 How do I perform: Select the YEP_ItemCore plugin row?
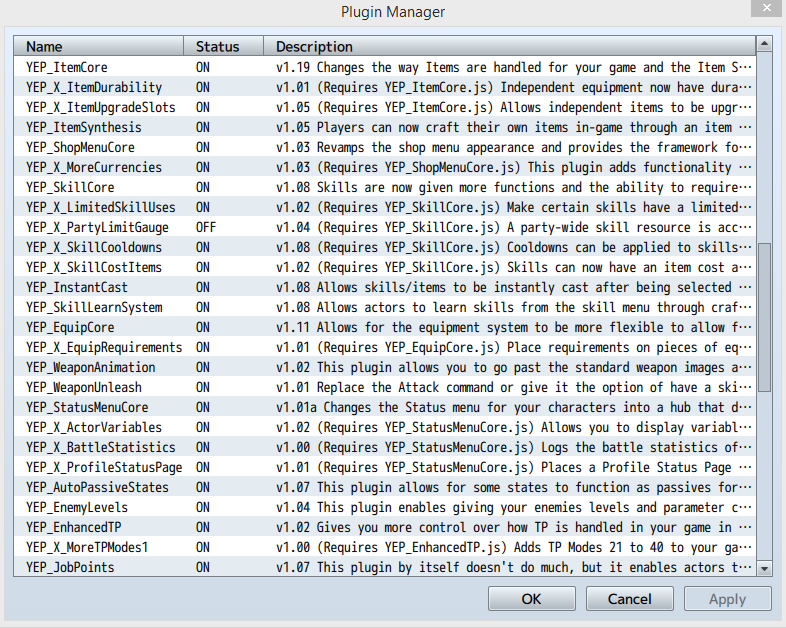pyautogui.click(x=384, y=67)
